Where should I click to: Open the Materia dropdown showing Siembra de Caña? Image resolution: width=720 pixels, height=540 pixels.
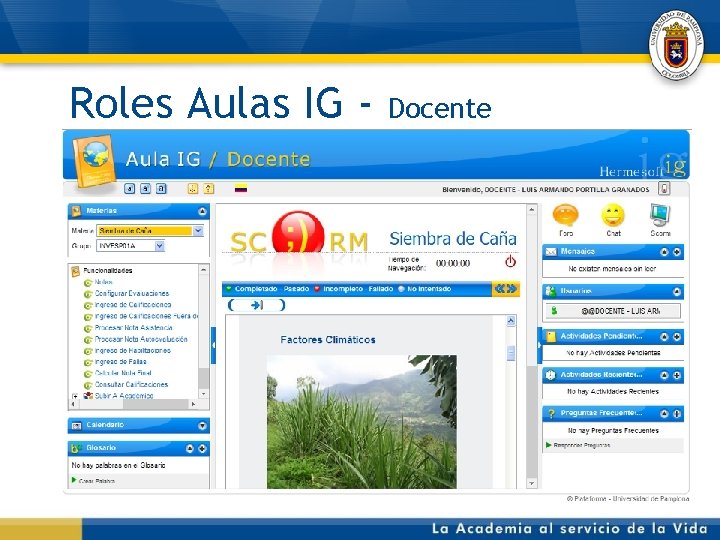coord(198,231)
